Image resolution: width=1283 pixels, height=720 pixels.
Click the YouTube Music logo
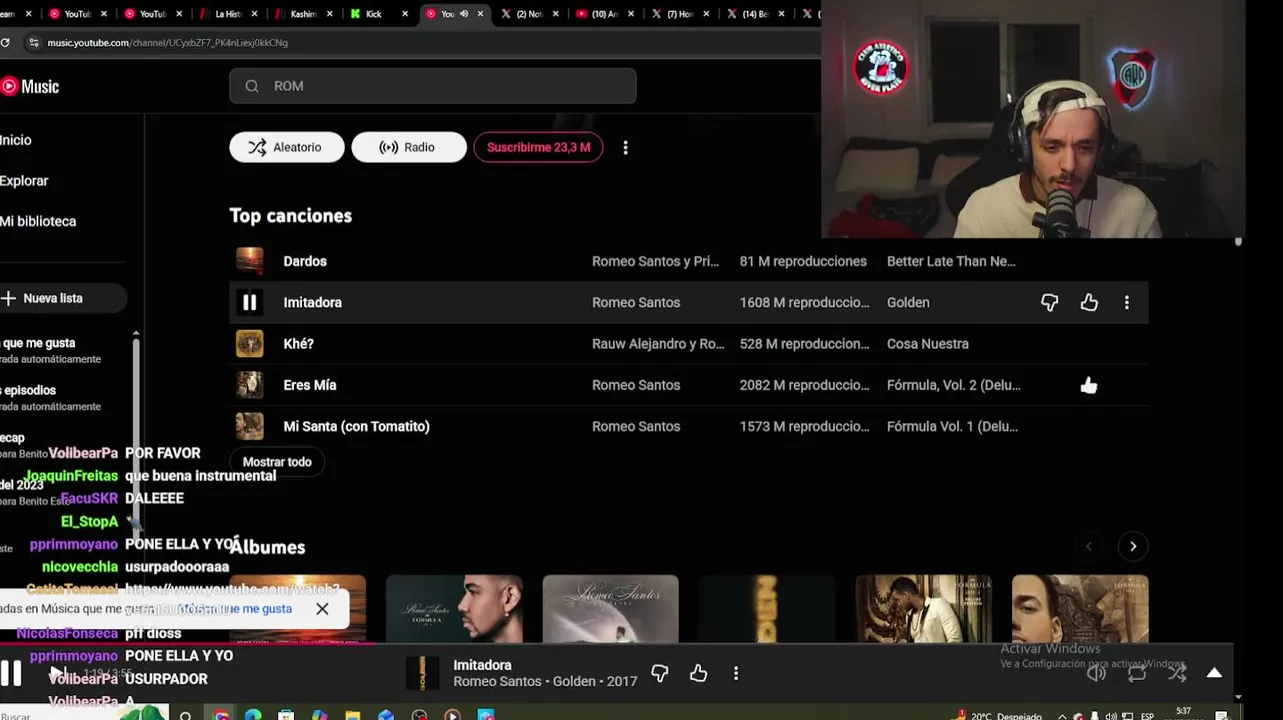[30, 86]
